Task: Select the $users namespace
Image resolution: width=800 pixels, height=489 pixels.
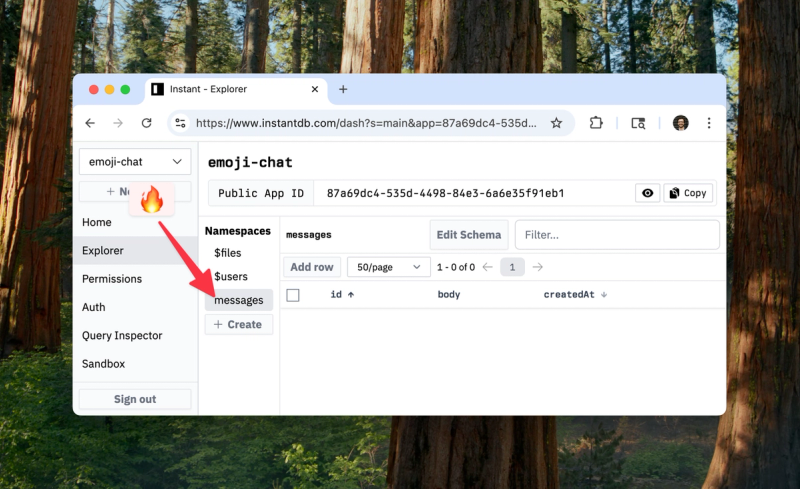Action: 231,276
